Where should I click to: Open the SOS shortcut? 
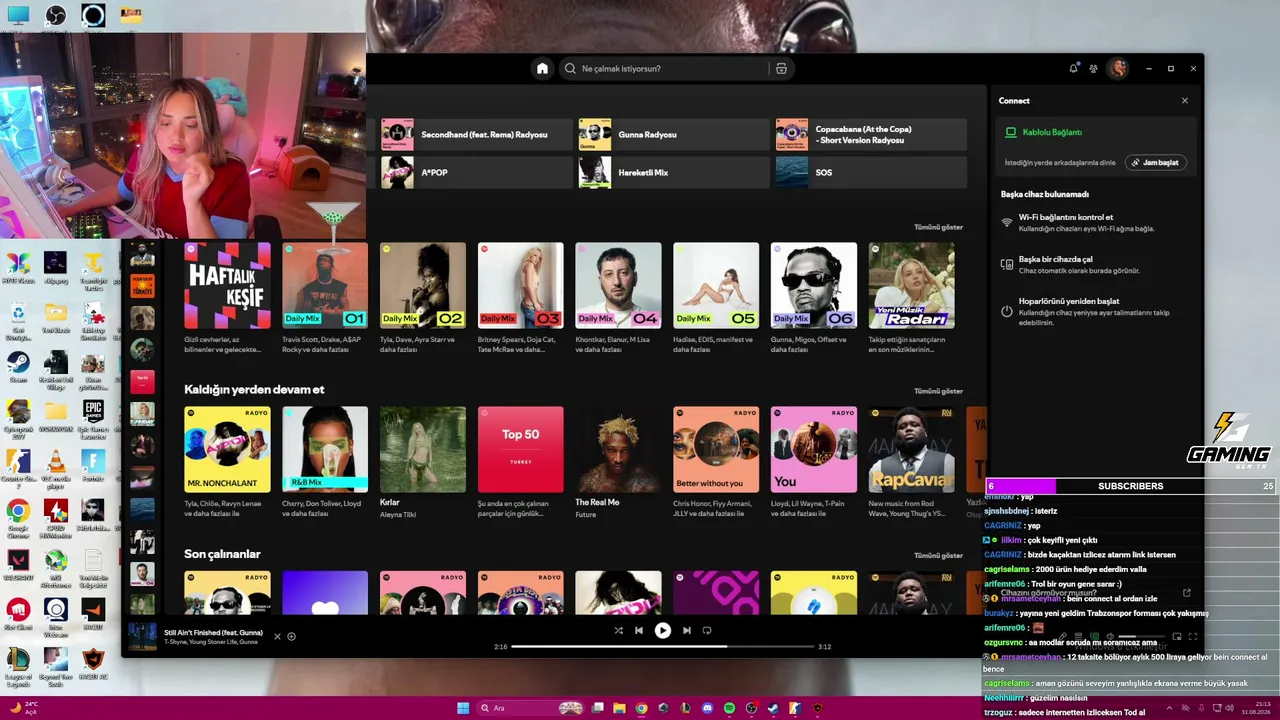[x=871, y=172]
